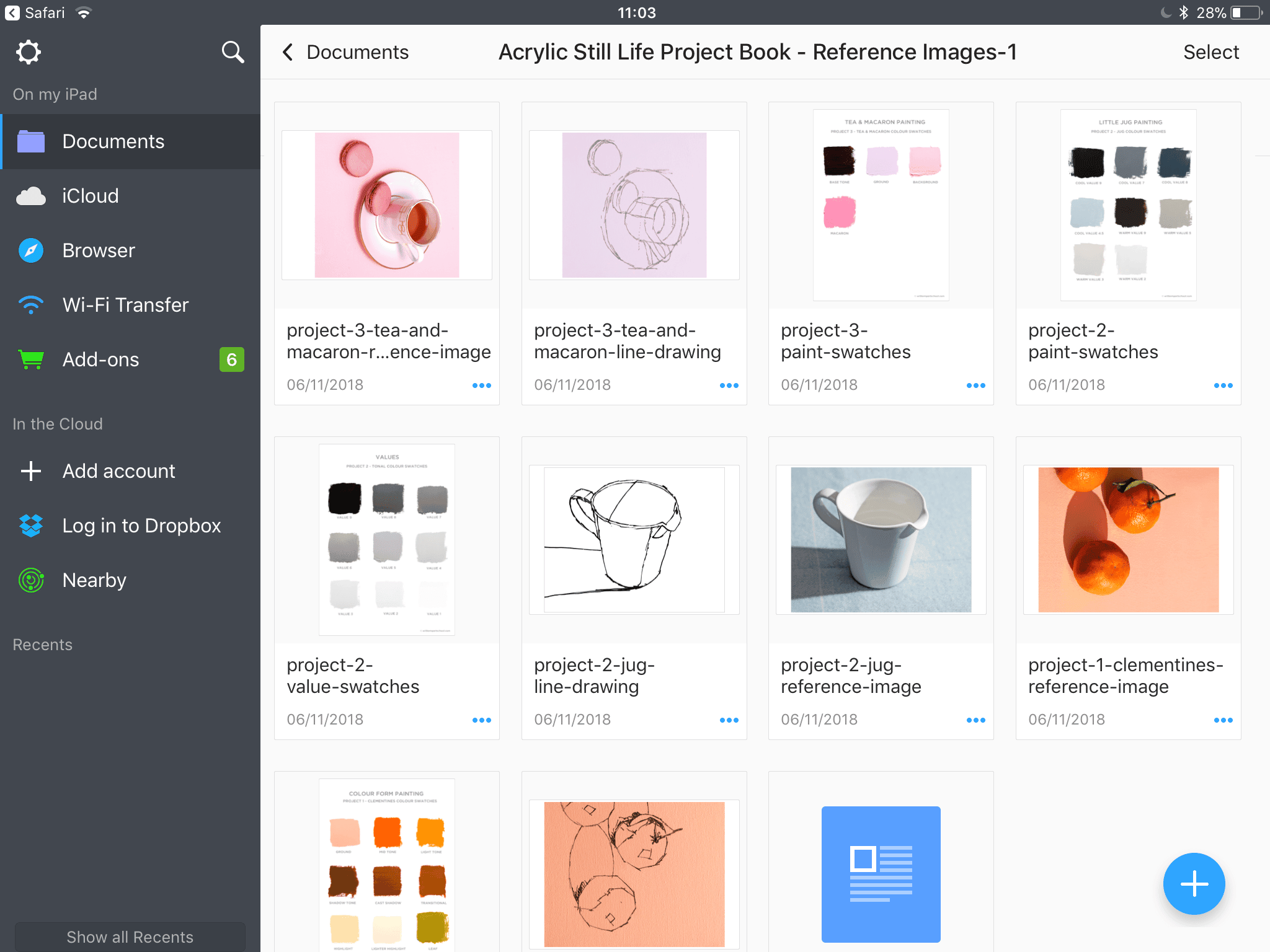Open the Nearby sharing option
Image resolution: width=1270 pixels, height=952 pixels.
point(130,580)
